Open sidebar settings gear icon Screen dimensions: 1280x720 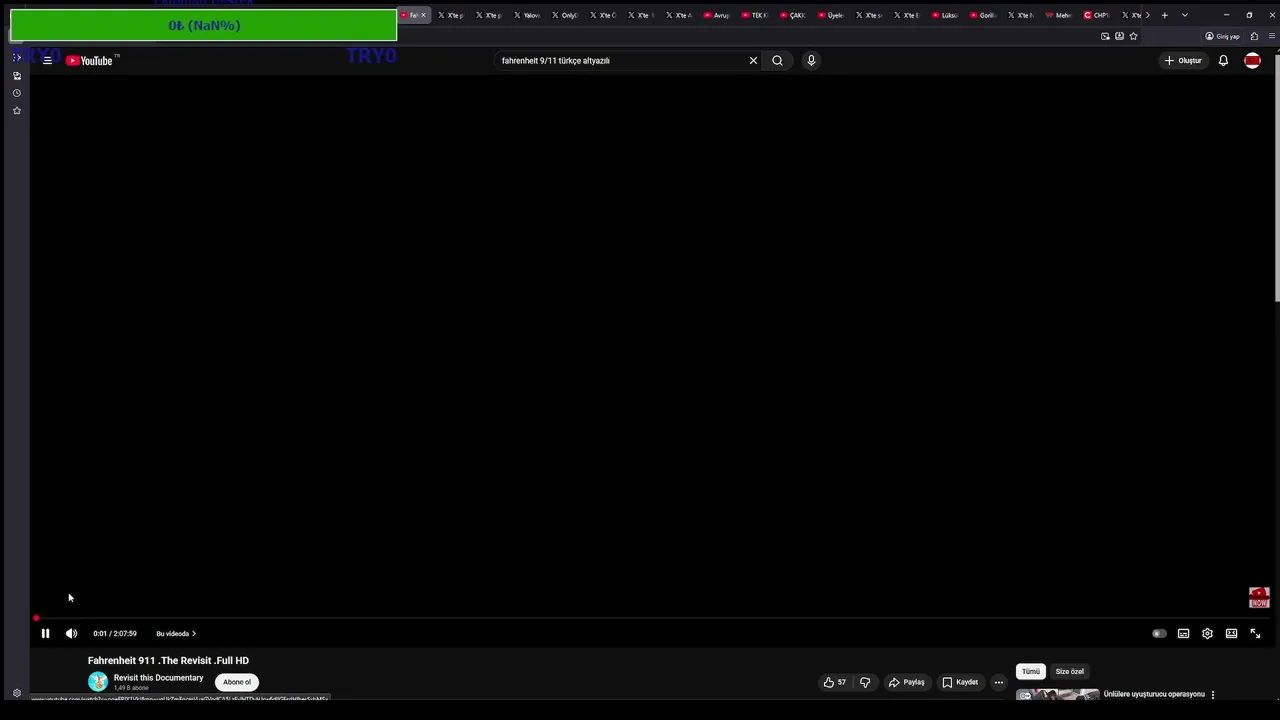[x=16, y=693]
